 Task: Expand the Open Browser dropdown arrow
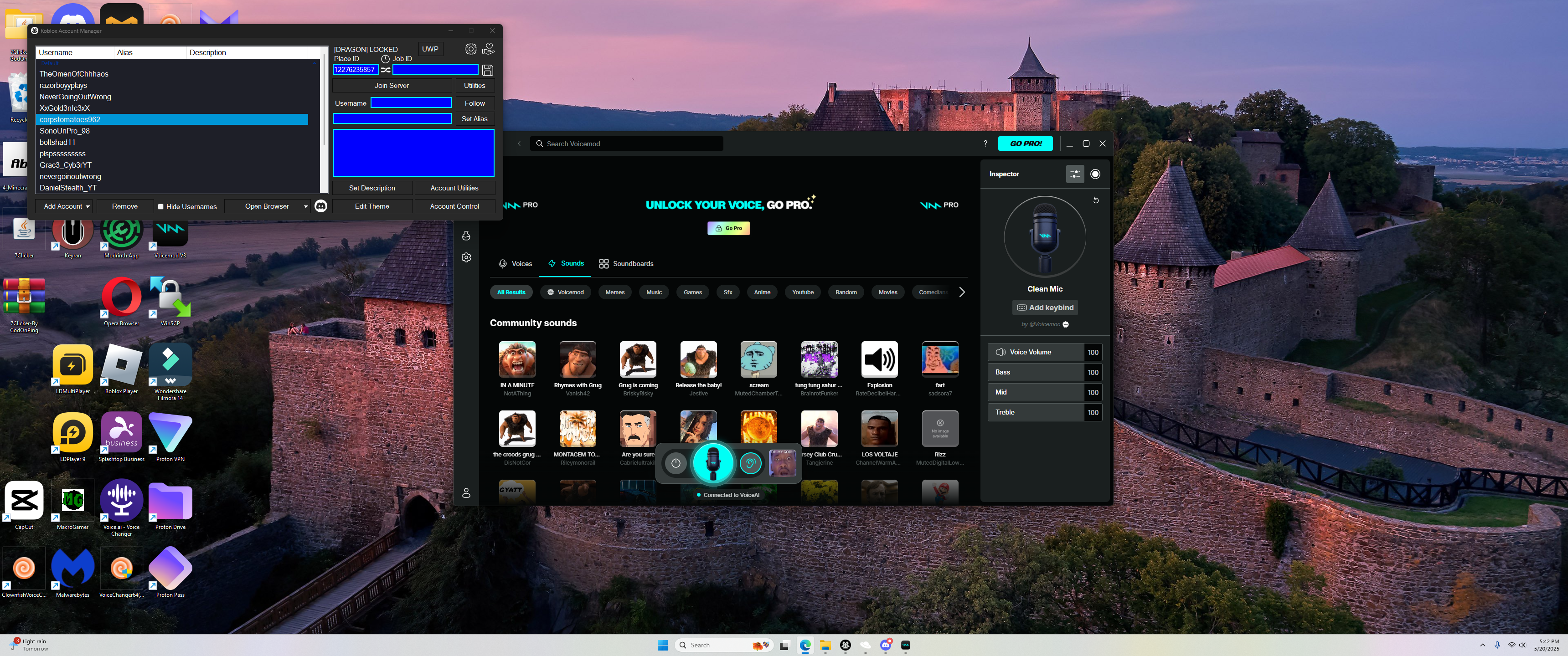pos(305,207)
